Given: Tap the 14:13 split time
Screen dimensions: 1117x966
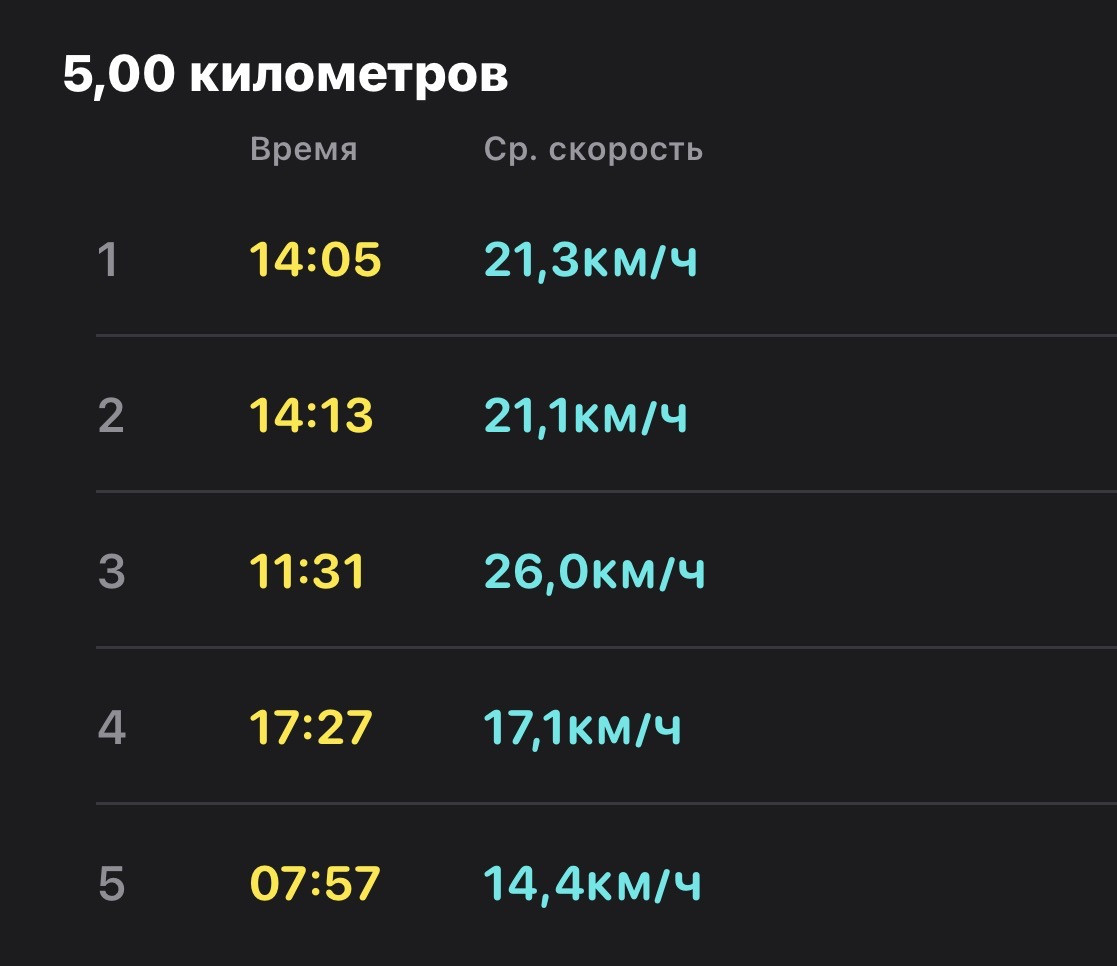Looking at the screenshot, I should pos(311,415).
